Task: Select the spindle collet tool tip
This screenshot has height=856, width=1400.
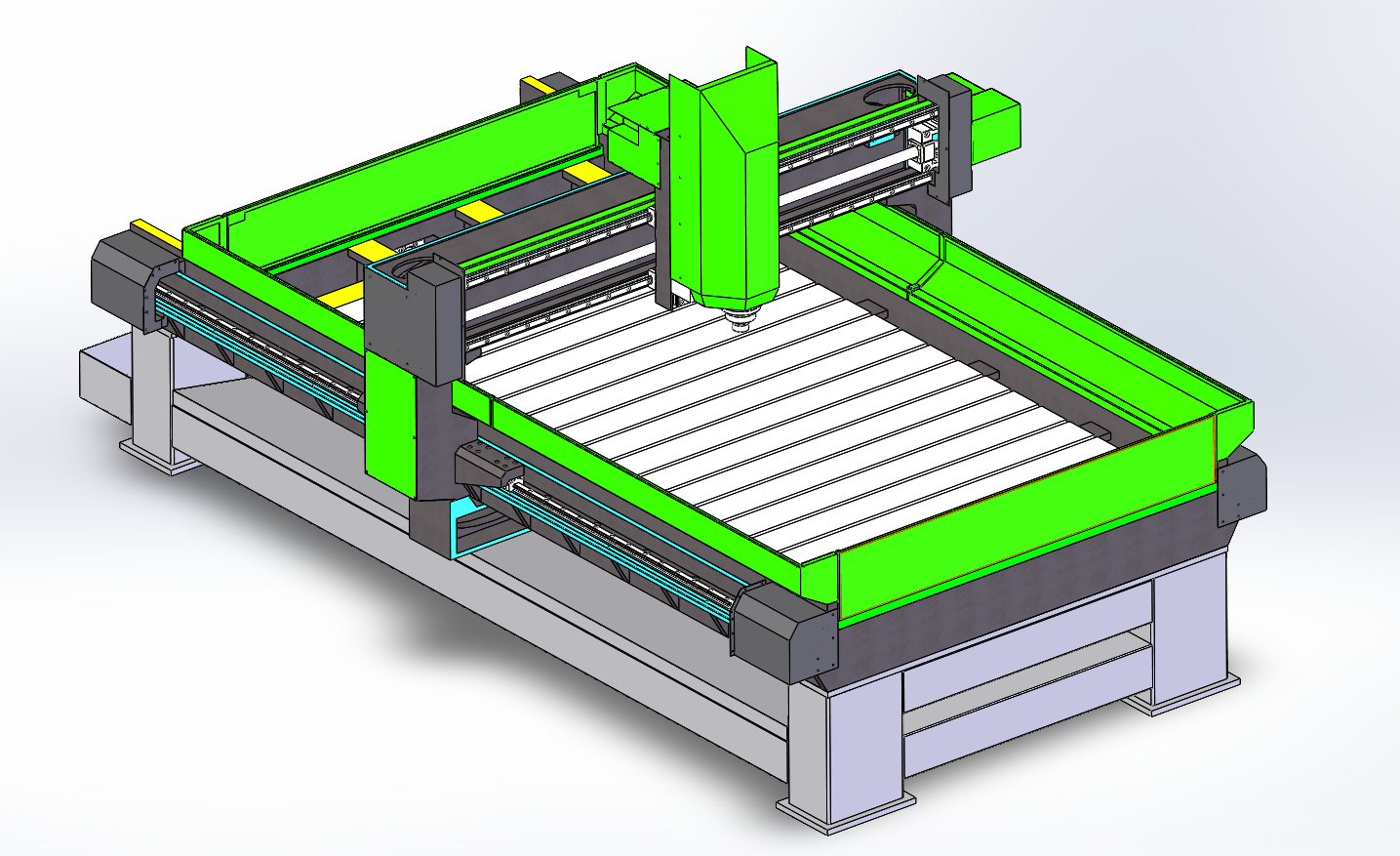Action: tap(741, 321)
